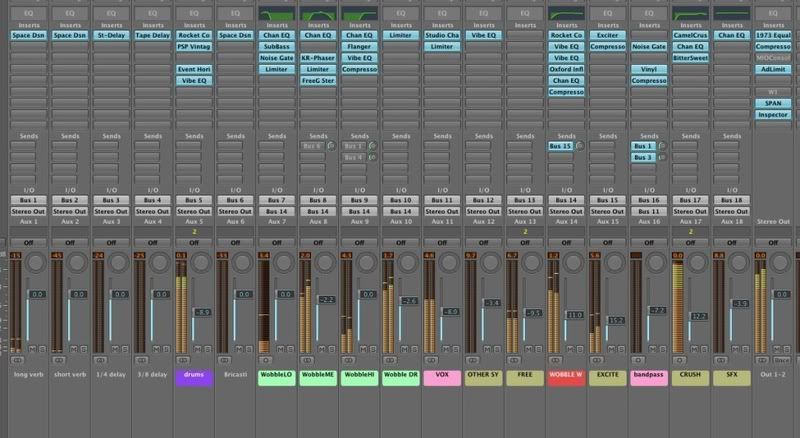Click the mono format icon on bandpass strip

(638, 360)
